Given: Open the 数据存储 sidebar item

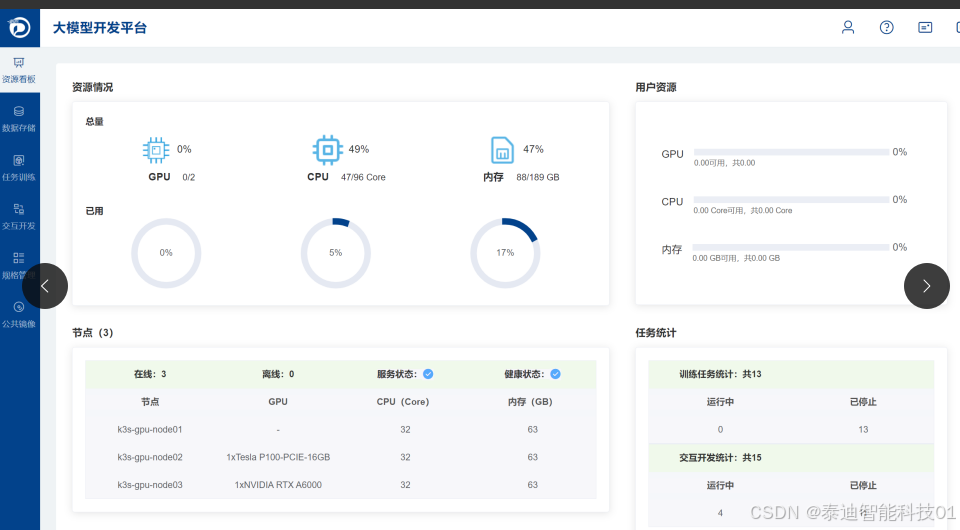Looking at the screenshot, I should pos(19,119).
